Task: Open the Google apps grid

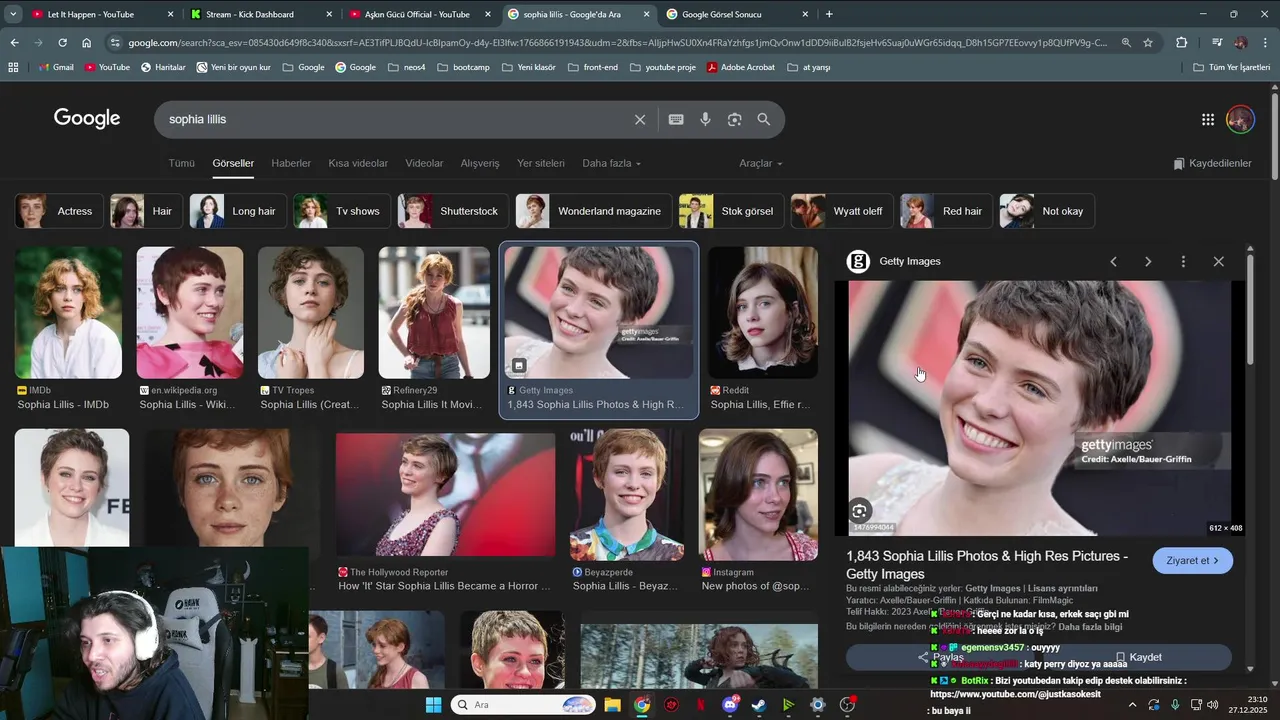Action: point(1208,119)
